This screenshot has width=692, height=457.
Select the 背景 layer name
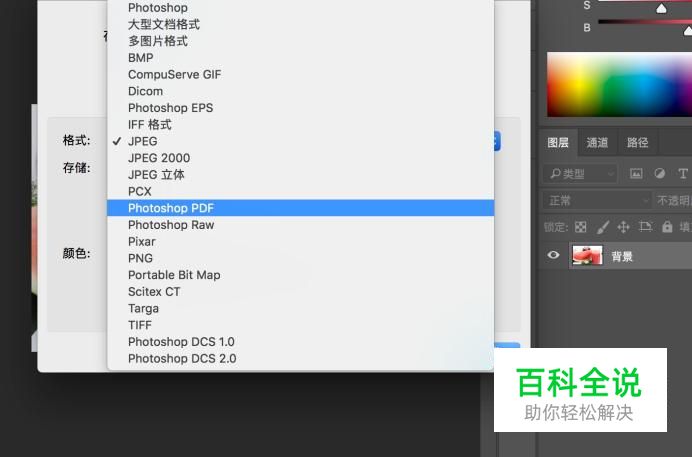(622, 256)
